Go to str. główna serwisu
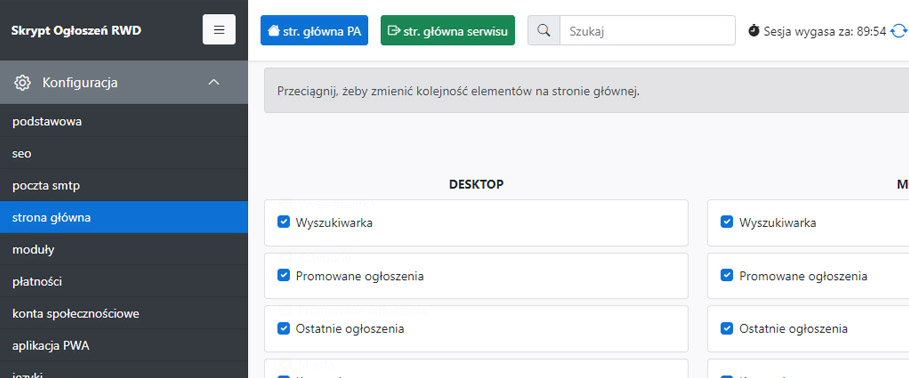This screenshot has width=909, height=378. tap(448, 30)
